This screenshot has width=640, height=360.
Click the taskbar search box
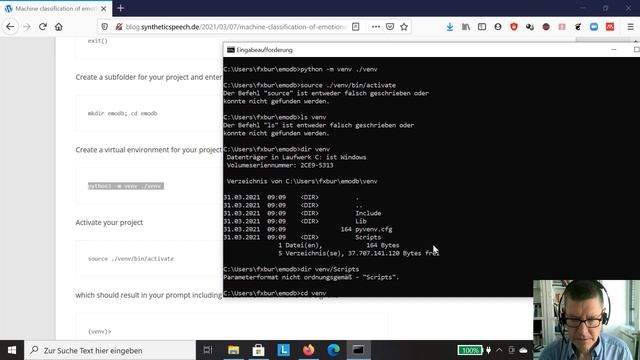coord(110,350)
